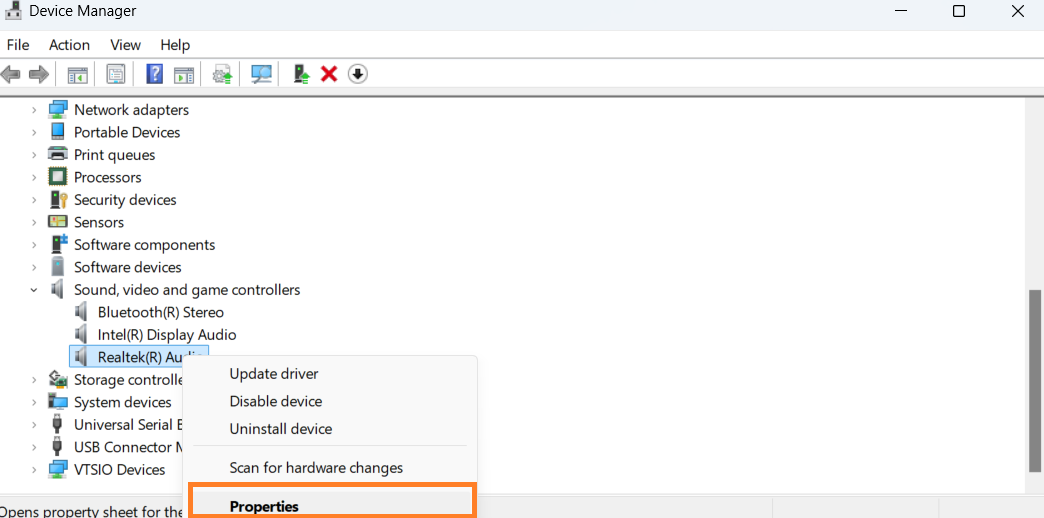
Task: Select the Realtek(R) Audio device
Action: pyautogui.click(x=138, y=356)
